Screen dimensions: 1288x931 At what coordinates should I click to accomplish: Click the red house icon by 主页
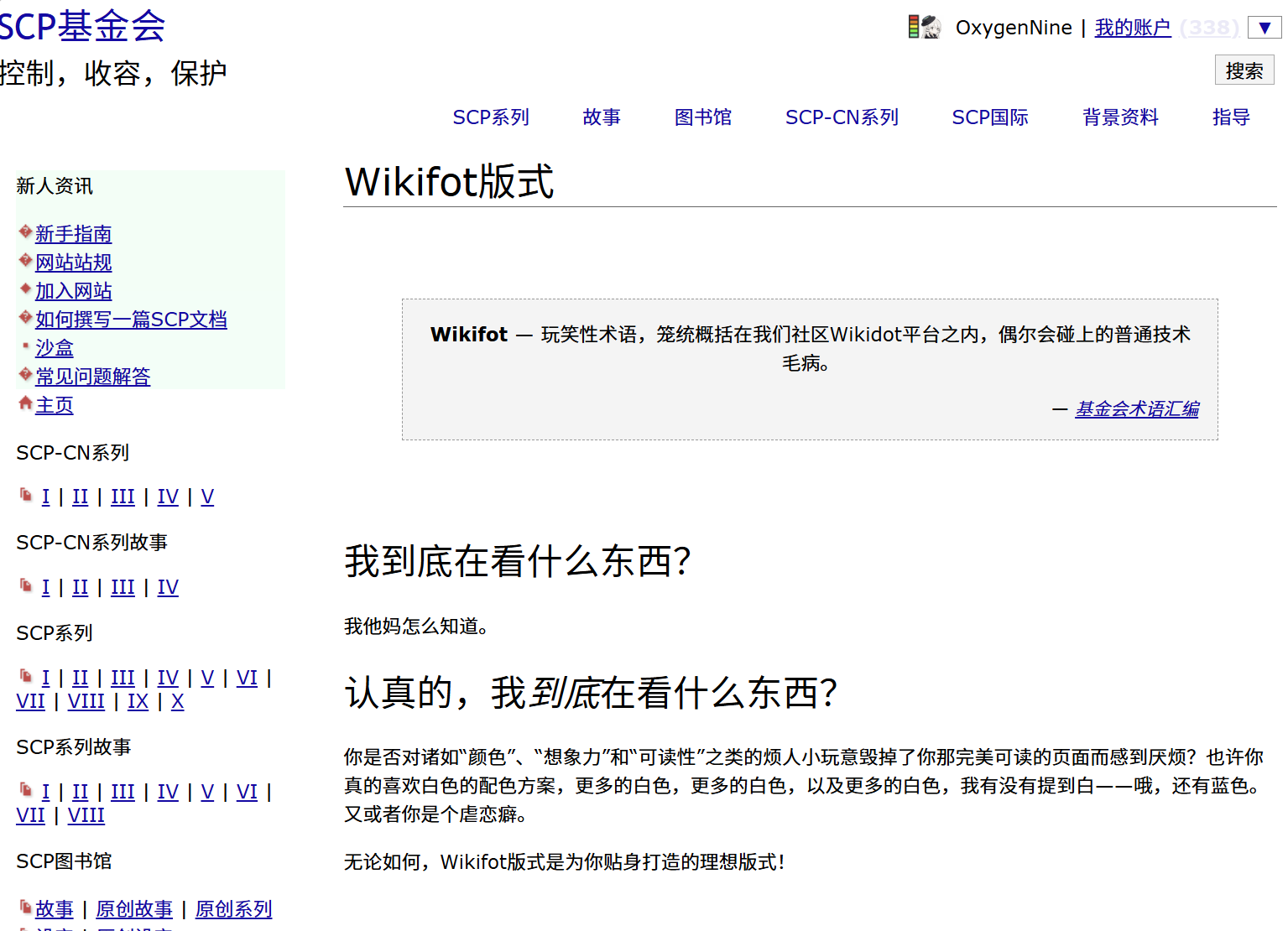25,403
